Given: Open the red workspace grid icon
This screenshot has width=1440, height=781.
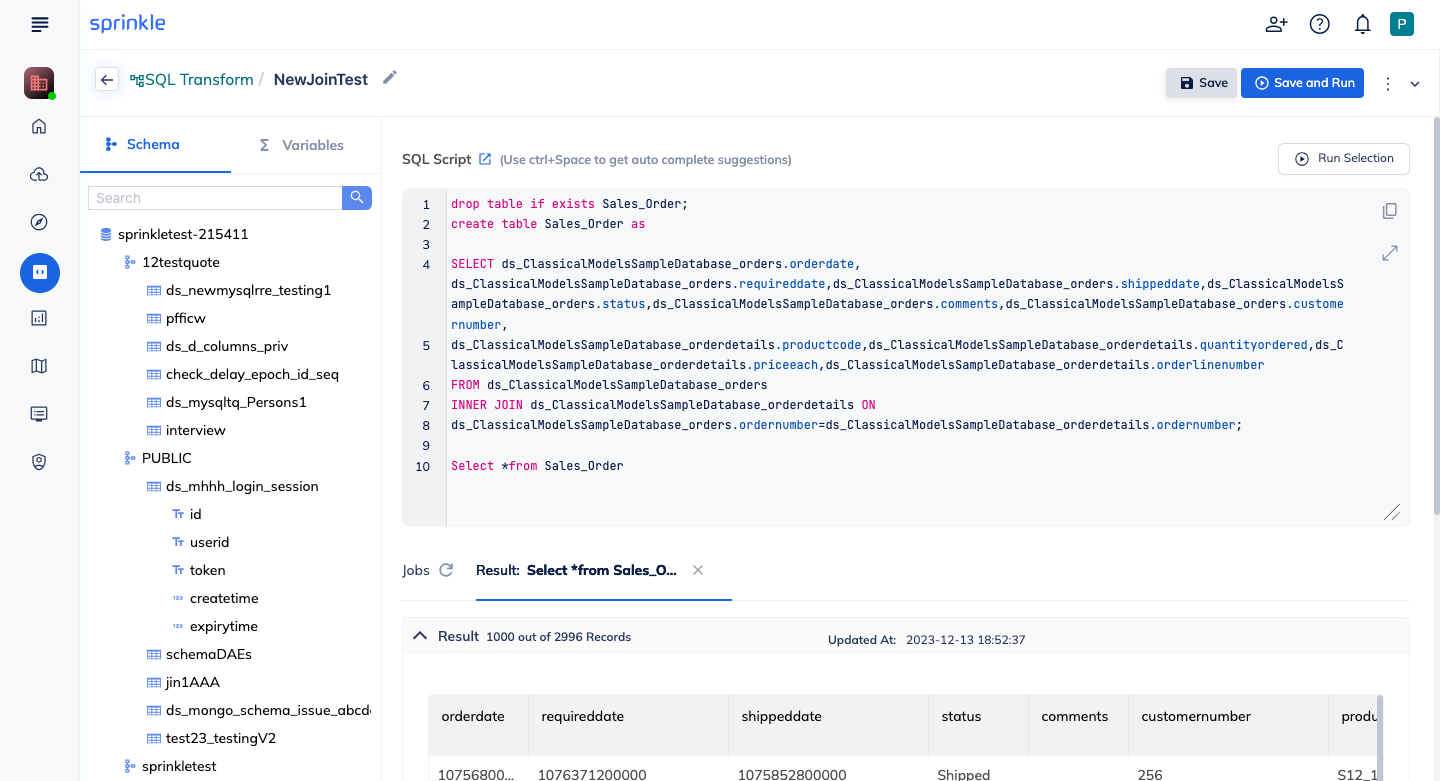Looking at the screenshot, I should 39,83.
